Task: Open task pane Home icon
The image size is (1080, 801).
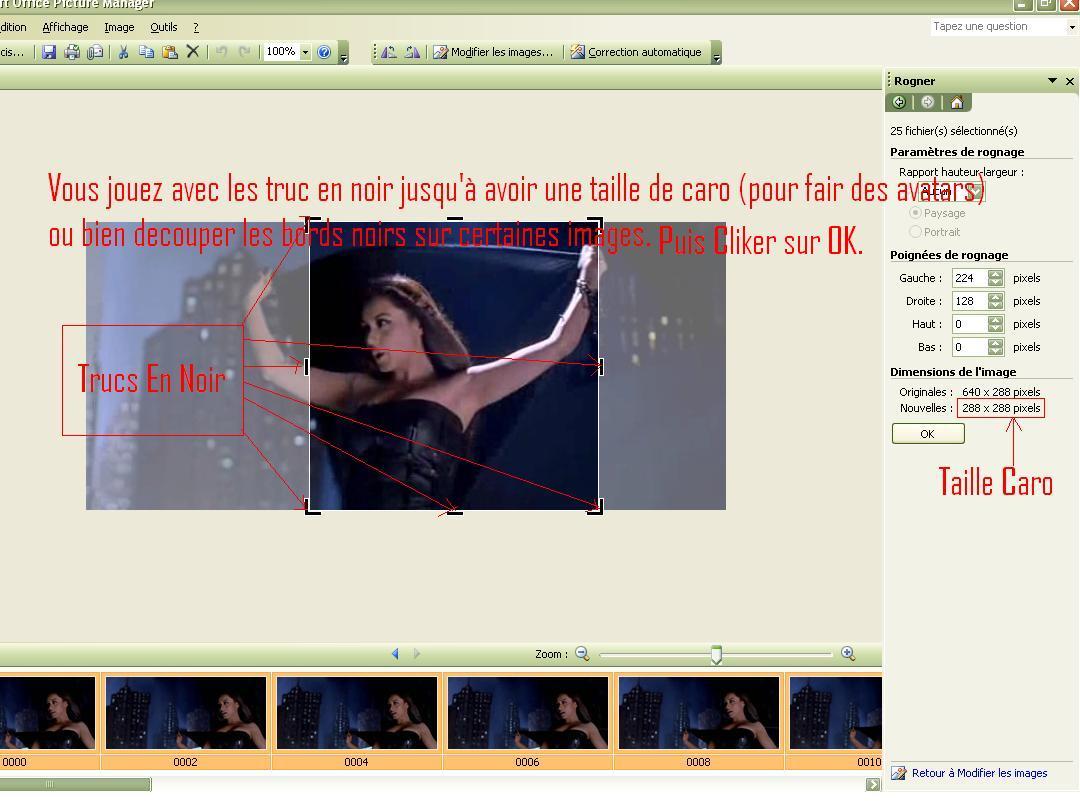Action: click(x=957, y=103)
